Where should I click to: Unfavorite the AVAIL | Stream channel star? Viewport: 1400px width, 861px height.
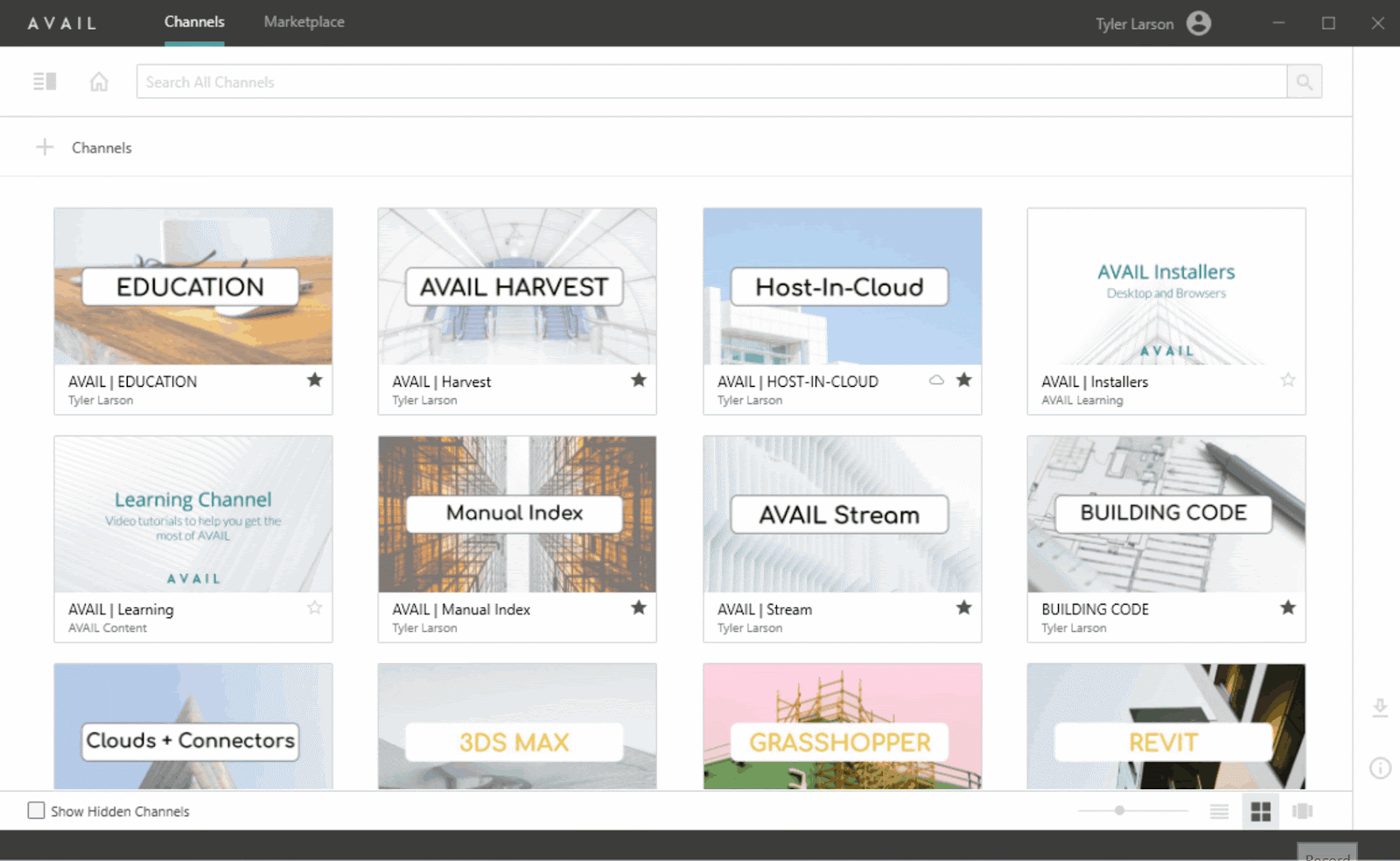964,607
